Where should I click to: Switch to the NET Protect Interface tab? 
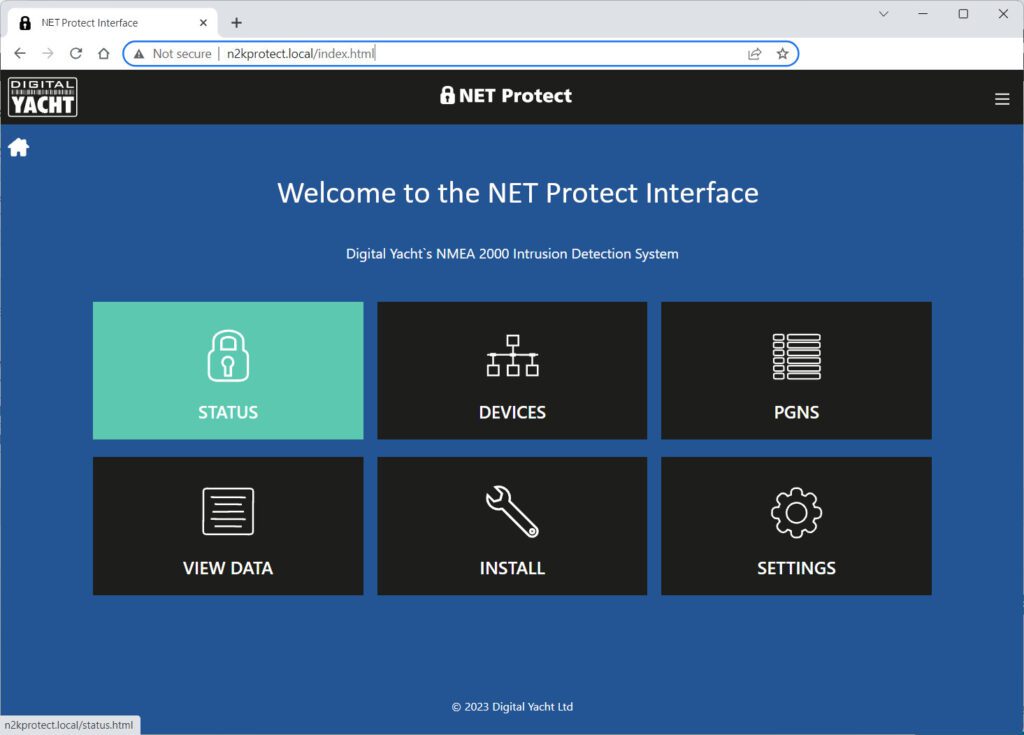tap(110, 21)
